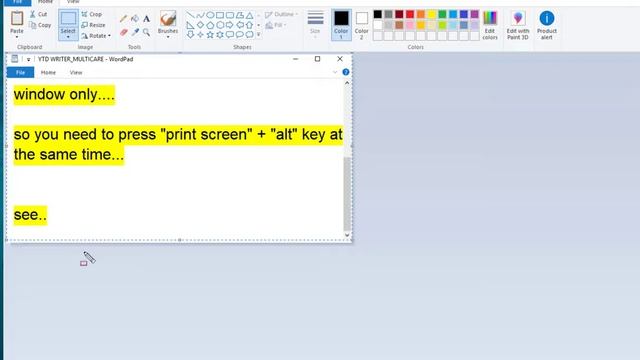
Task: Expand the Brushes dropdown arrow
Action: point(168,37)
